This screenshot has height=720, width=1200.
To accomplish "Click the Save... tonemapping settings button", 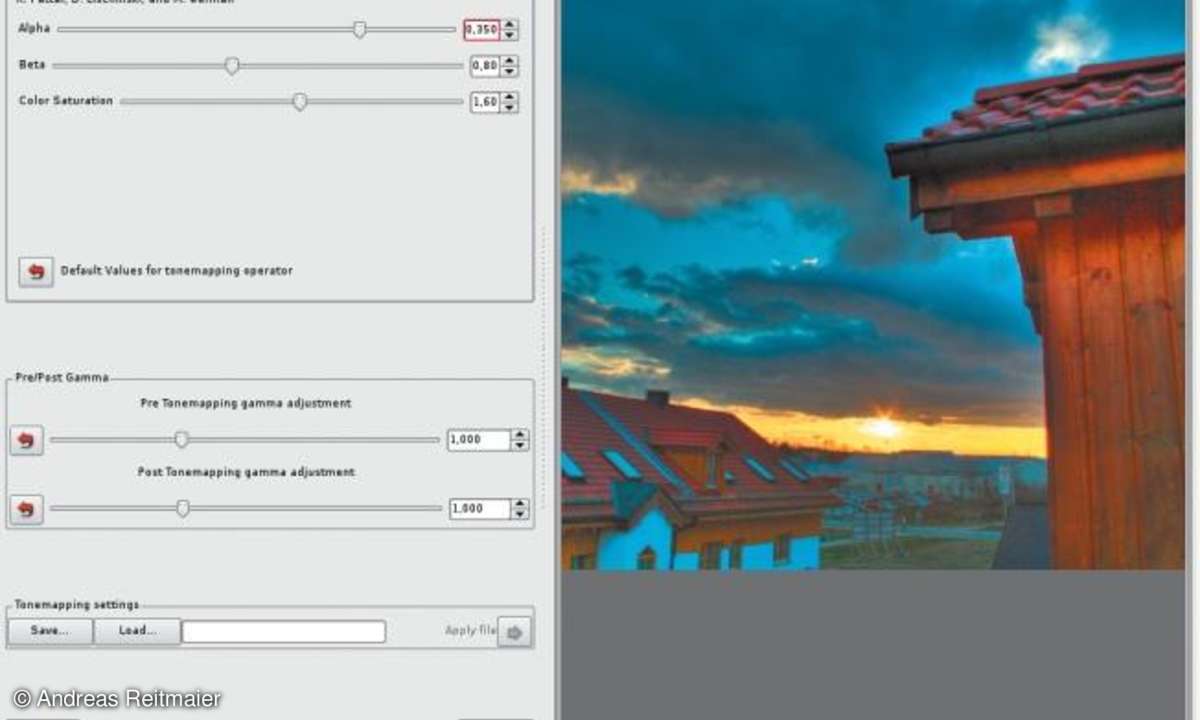I will pos(50,631).
